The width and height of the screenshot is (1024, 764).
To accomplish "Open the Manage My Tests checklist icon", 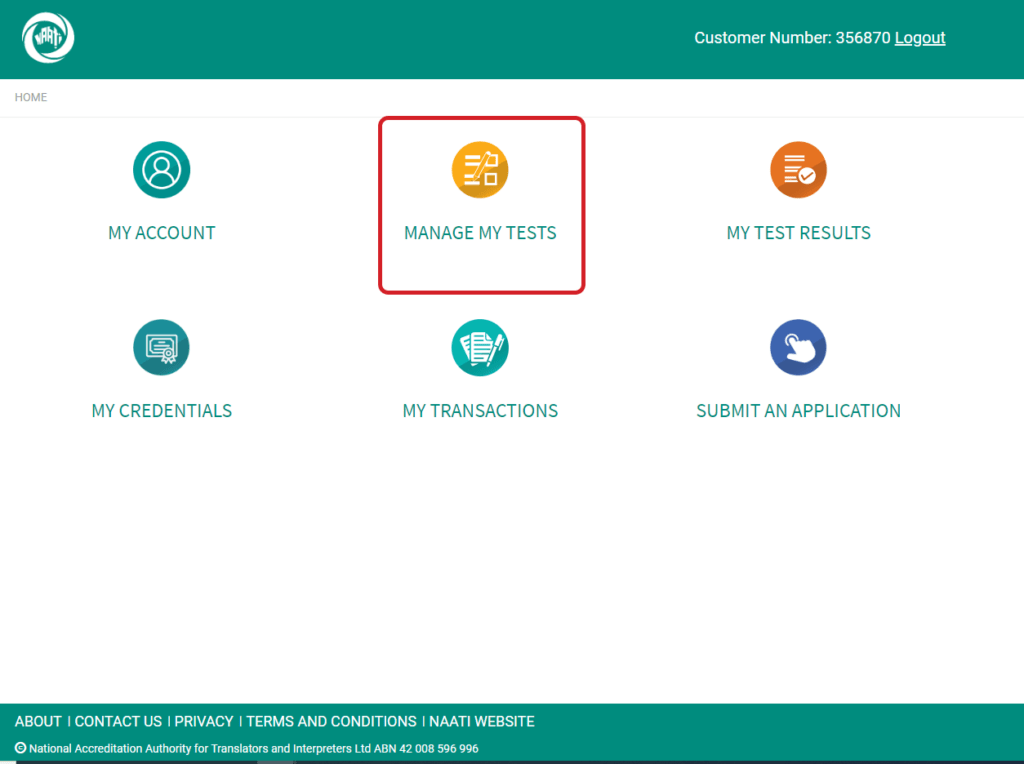I will point(480,170).
